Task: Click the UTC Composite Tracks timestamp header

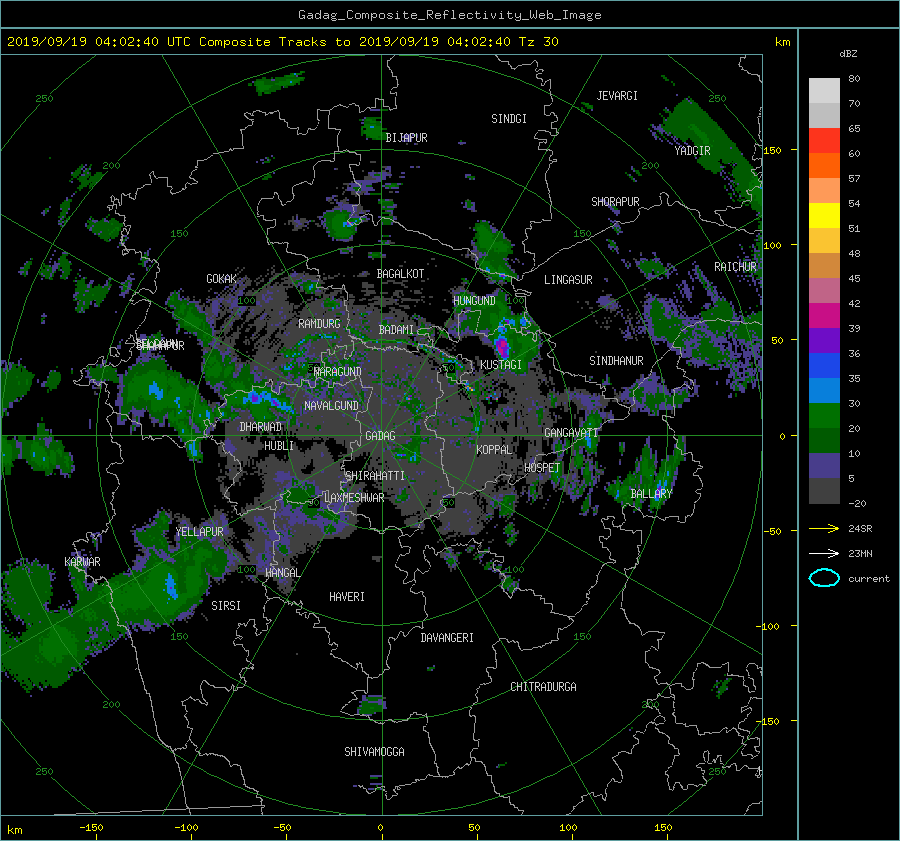Action: point(282,42)
